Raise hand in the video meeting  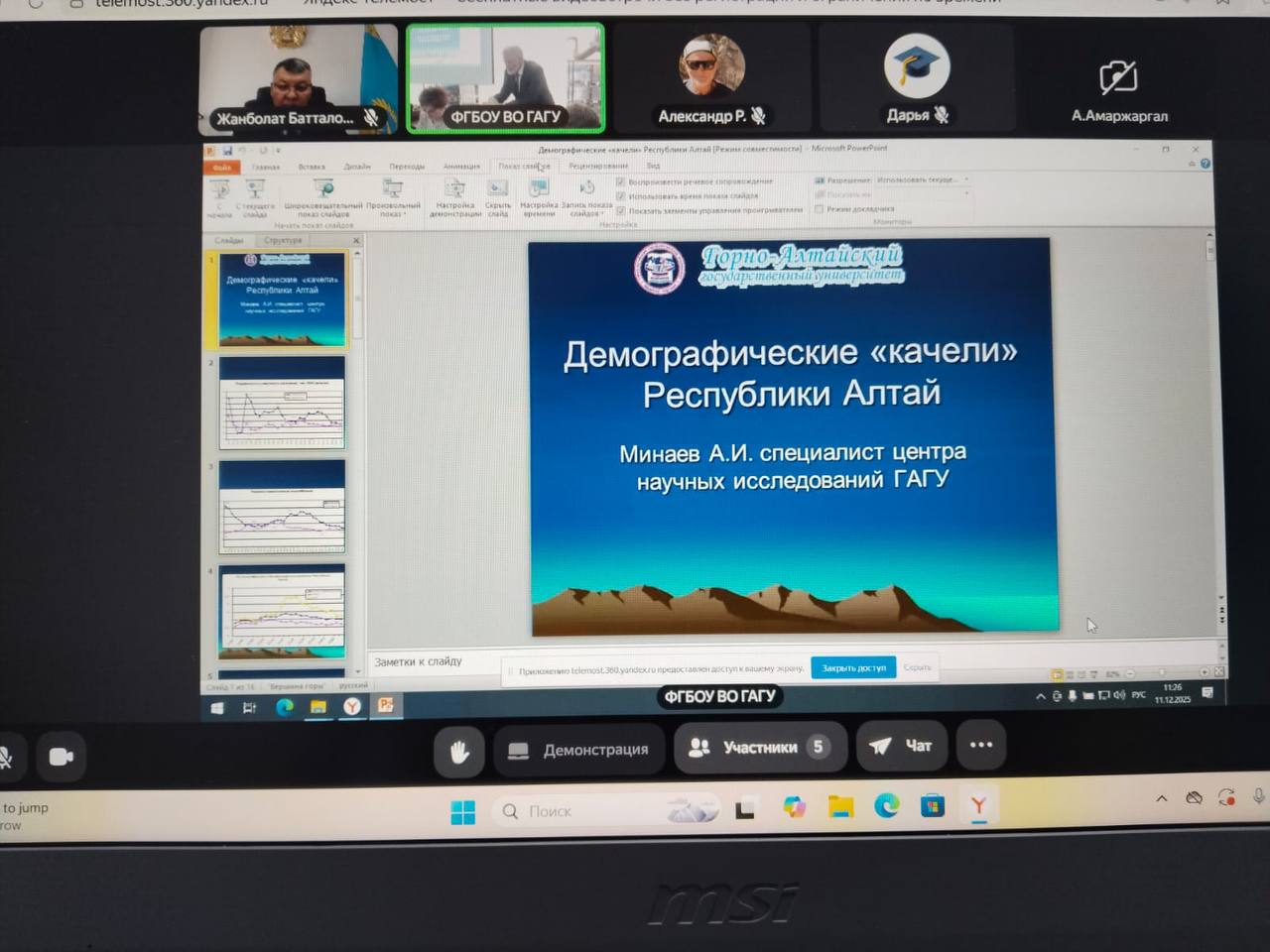click(459, 752)
